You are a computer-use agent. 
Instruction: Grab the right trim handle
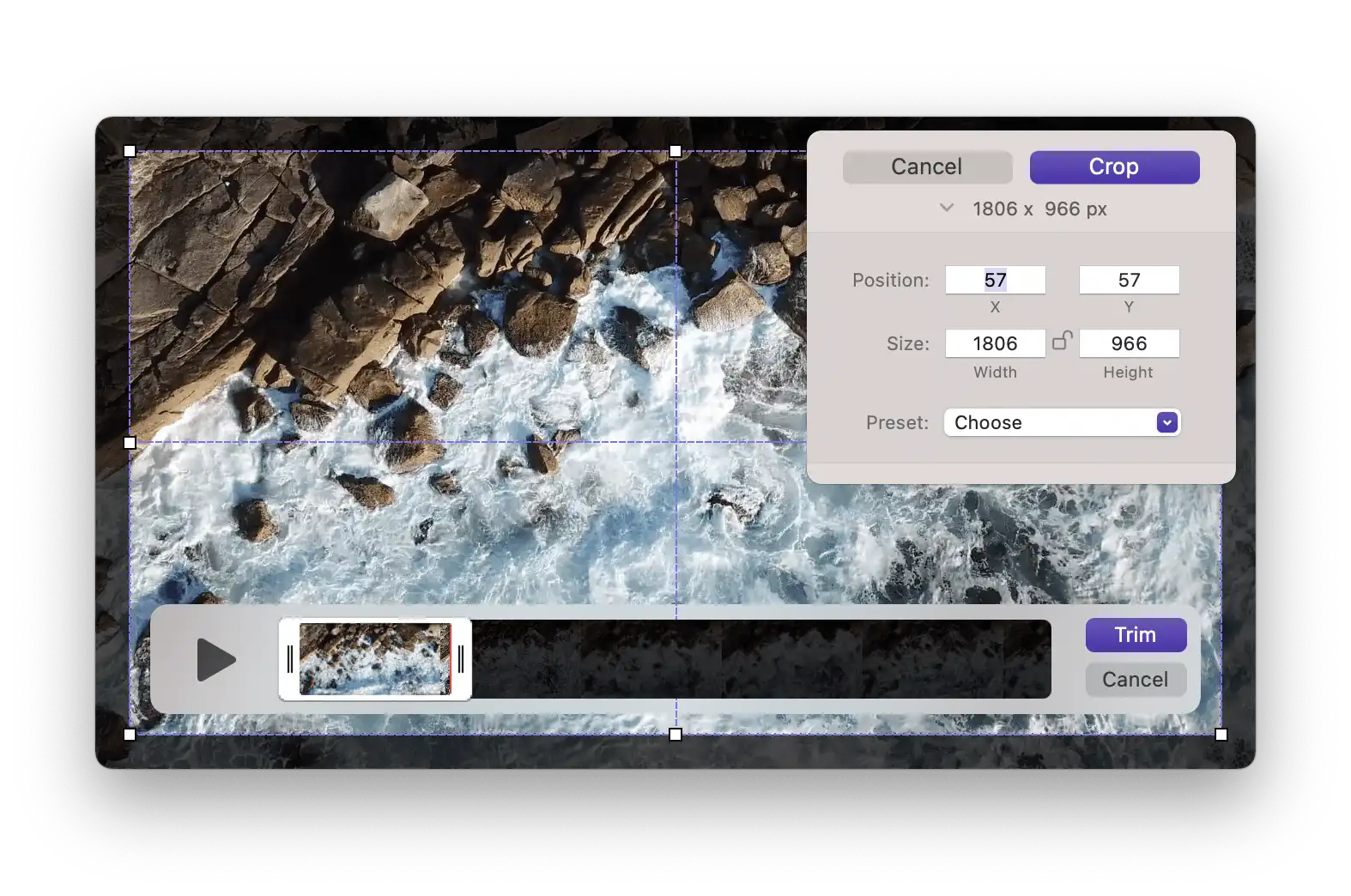pos(461,659)
